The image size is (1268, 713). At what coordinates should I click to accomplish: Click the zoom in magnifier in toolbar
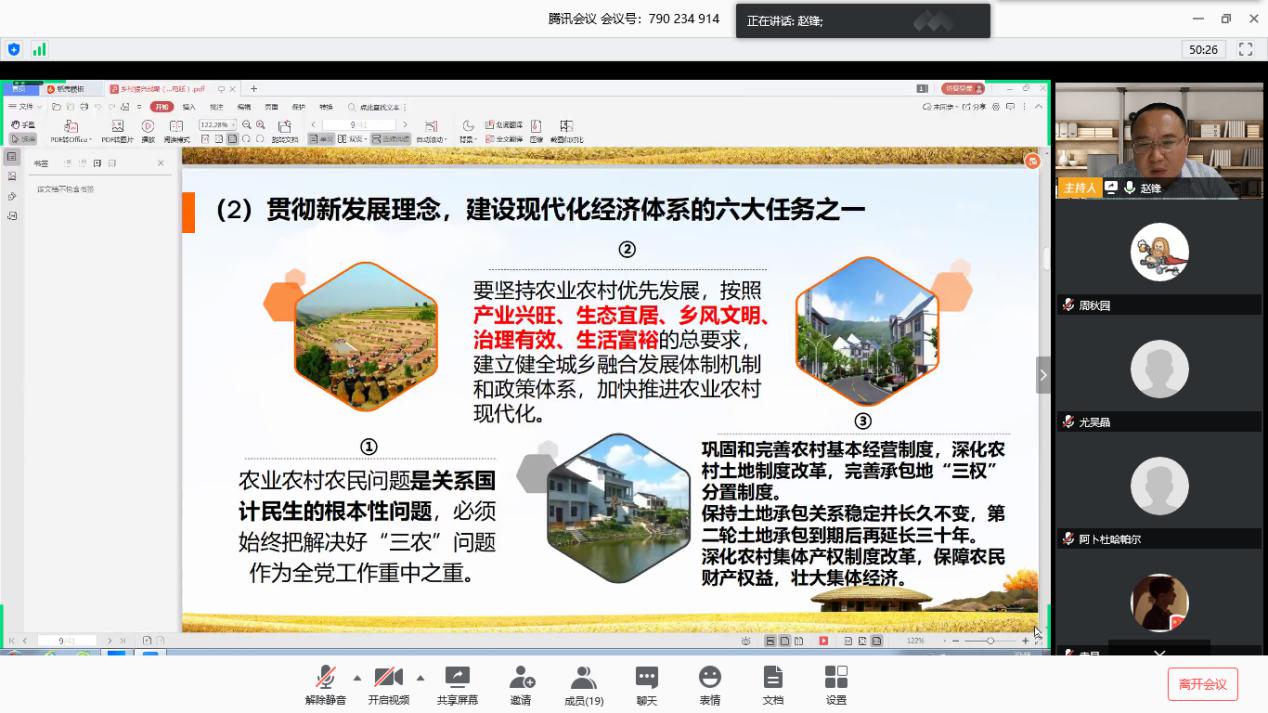coord(260,125)
